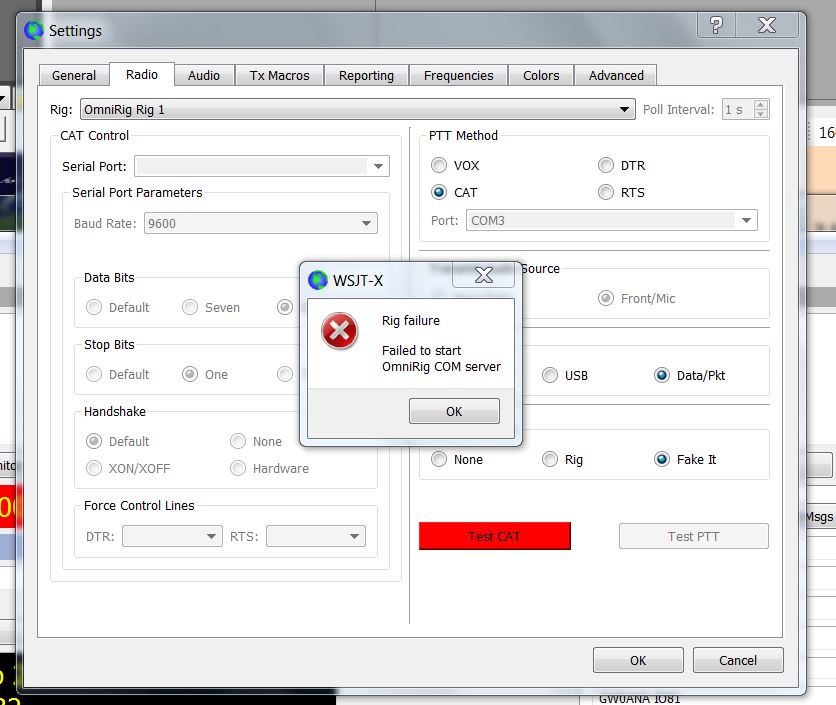836x705 pixels.
Task: Open the Advanced tab
Action: coord(616,75)
